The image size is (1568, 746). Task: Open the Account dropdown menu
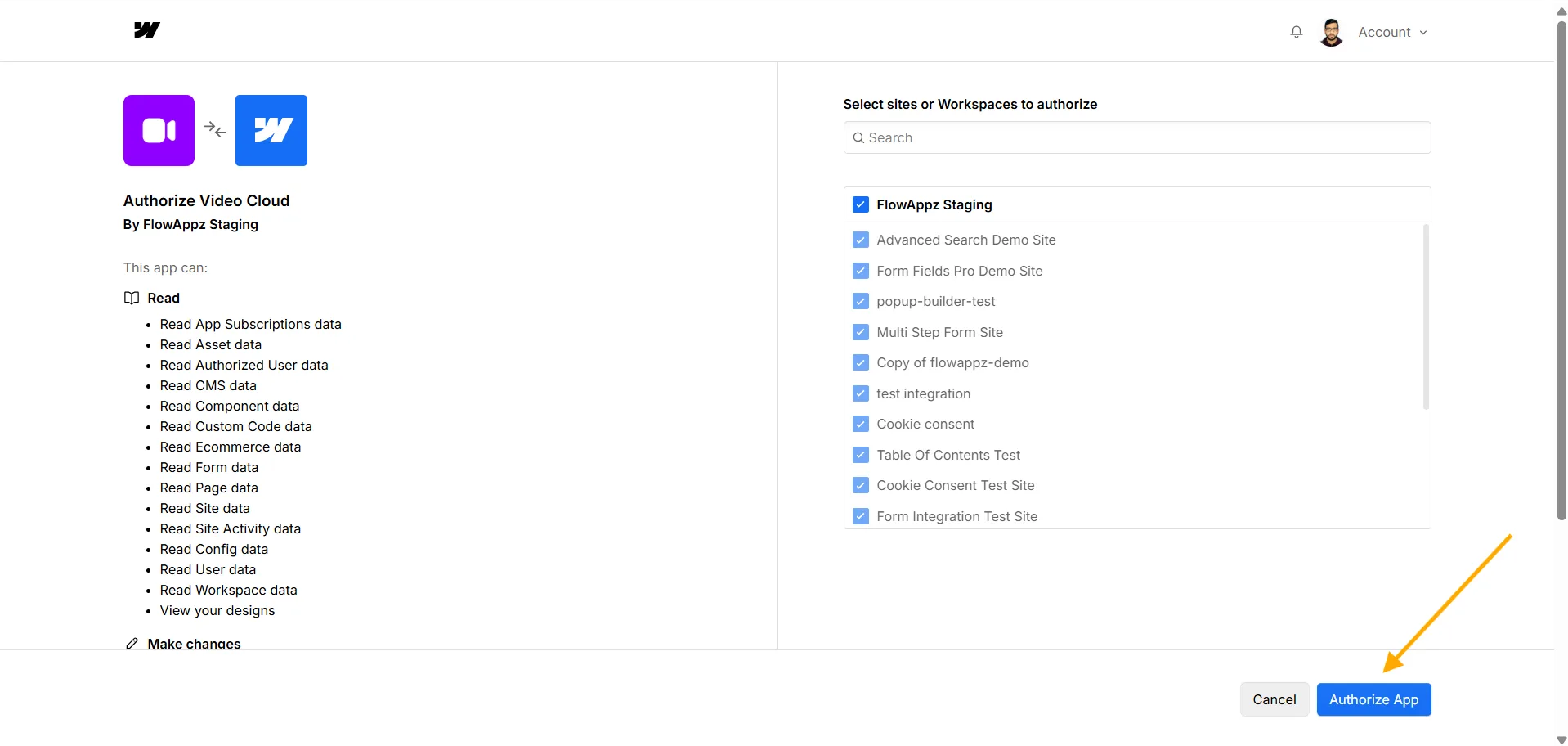(x=1392, y=33)
